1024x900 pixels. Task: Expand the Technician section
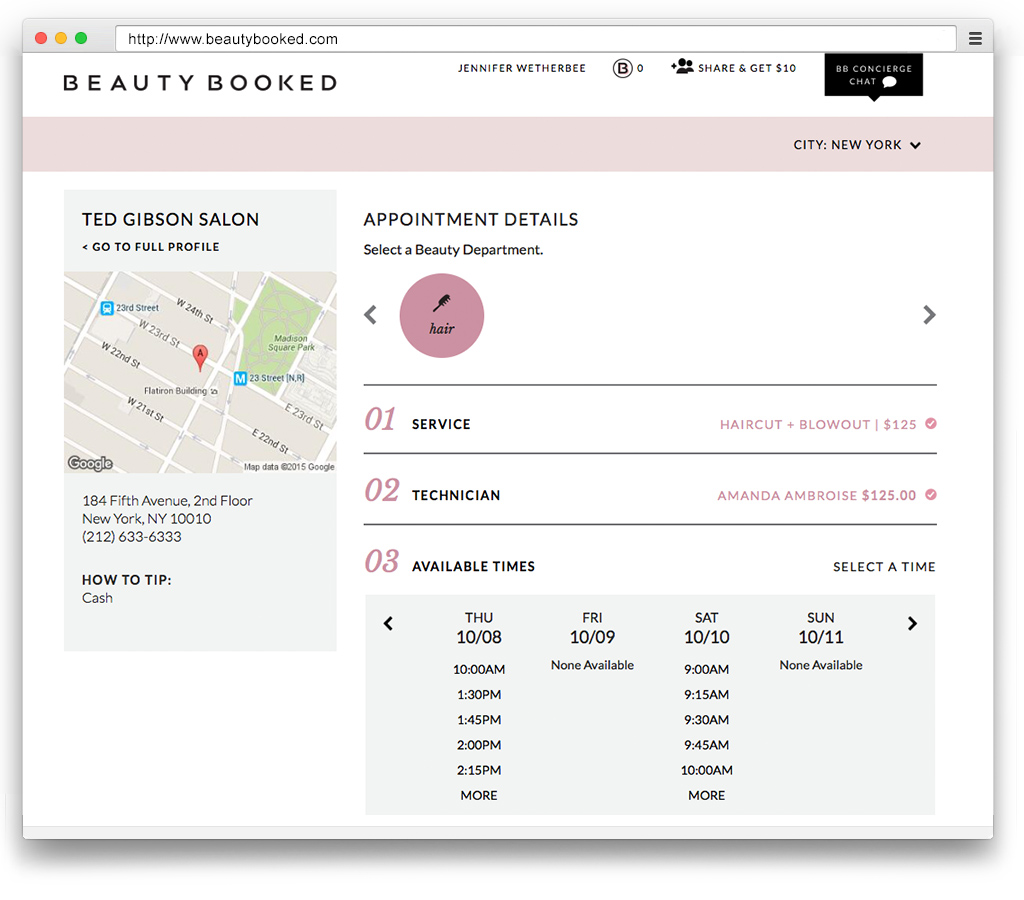tap(650, 490)
